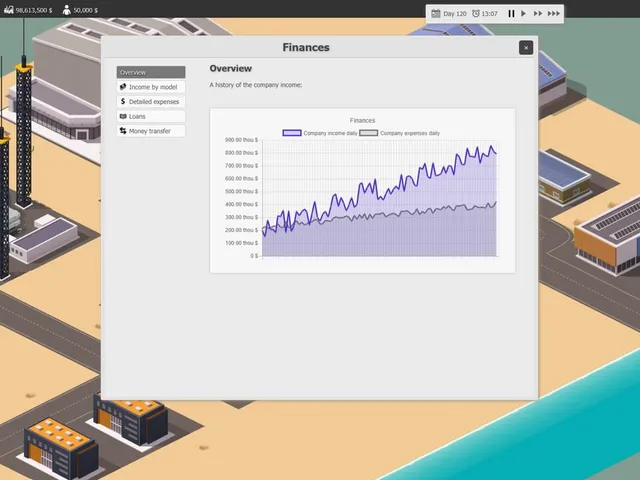
Task: Click the Loans cash icon
Action: tap(123, 116)
